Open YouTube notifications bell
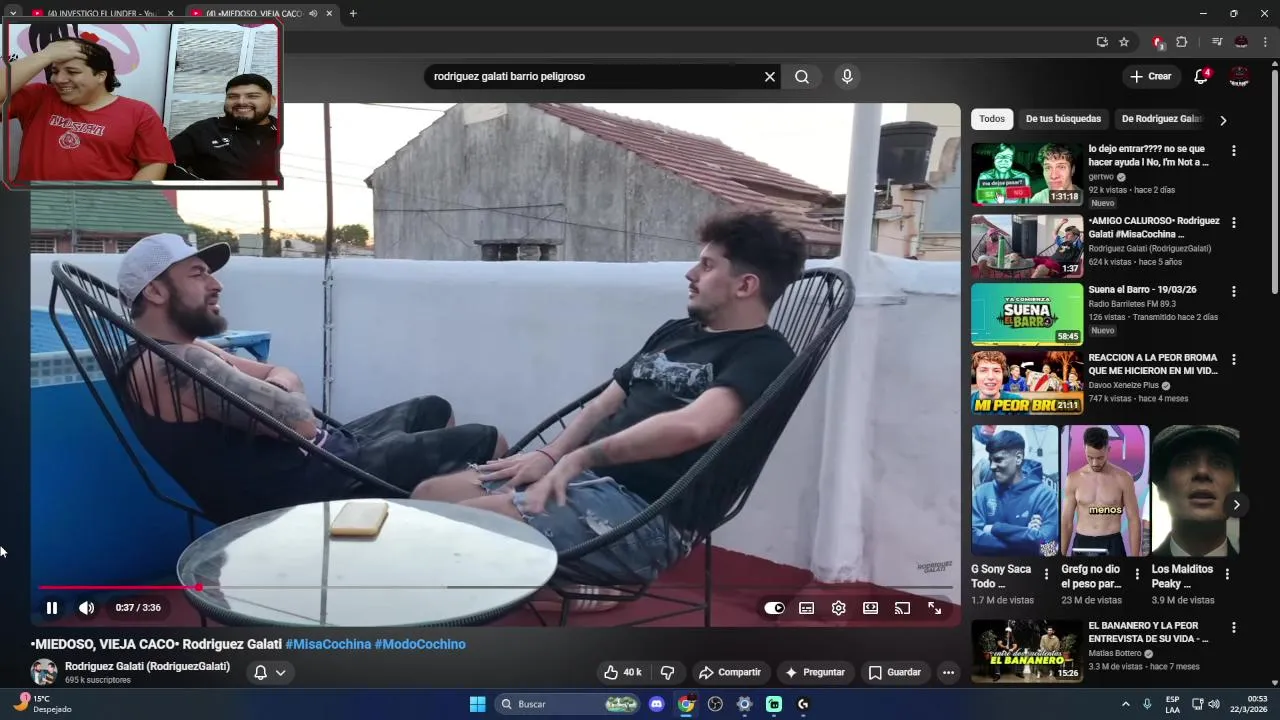 tap(1201, 76)
